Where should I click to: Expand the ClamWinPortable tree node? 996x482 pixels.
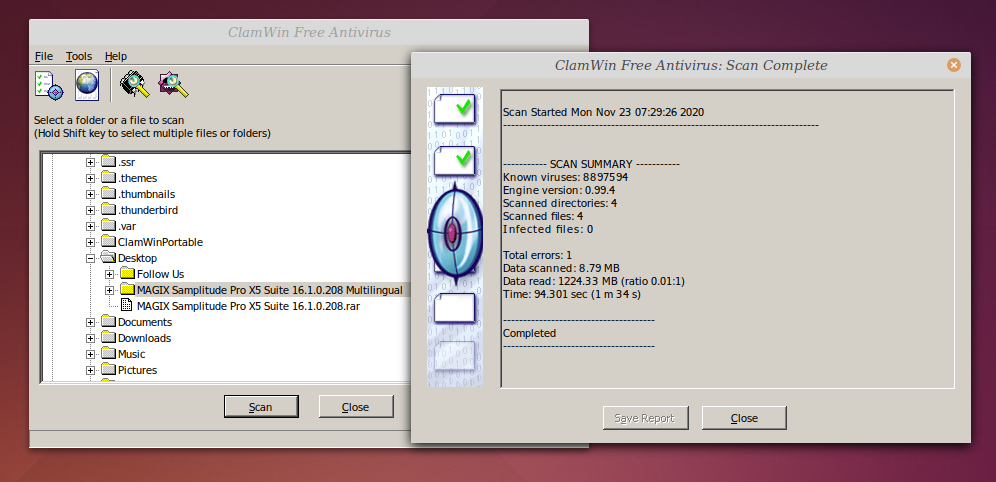(x=90, y=243)
